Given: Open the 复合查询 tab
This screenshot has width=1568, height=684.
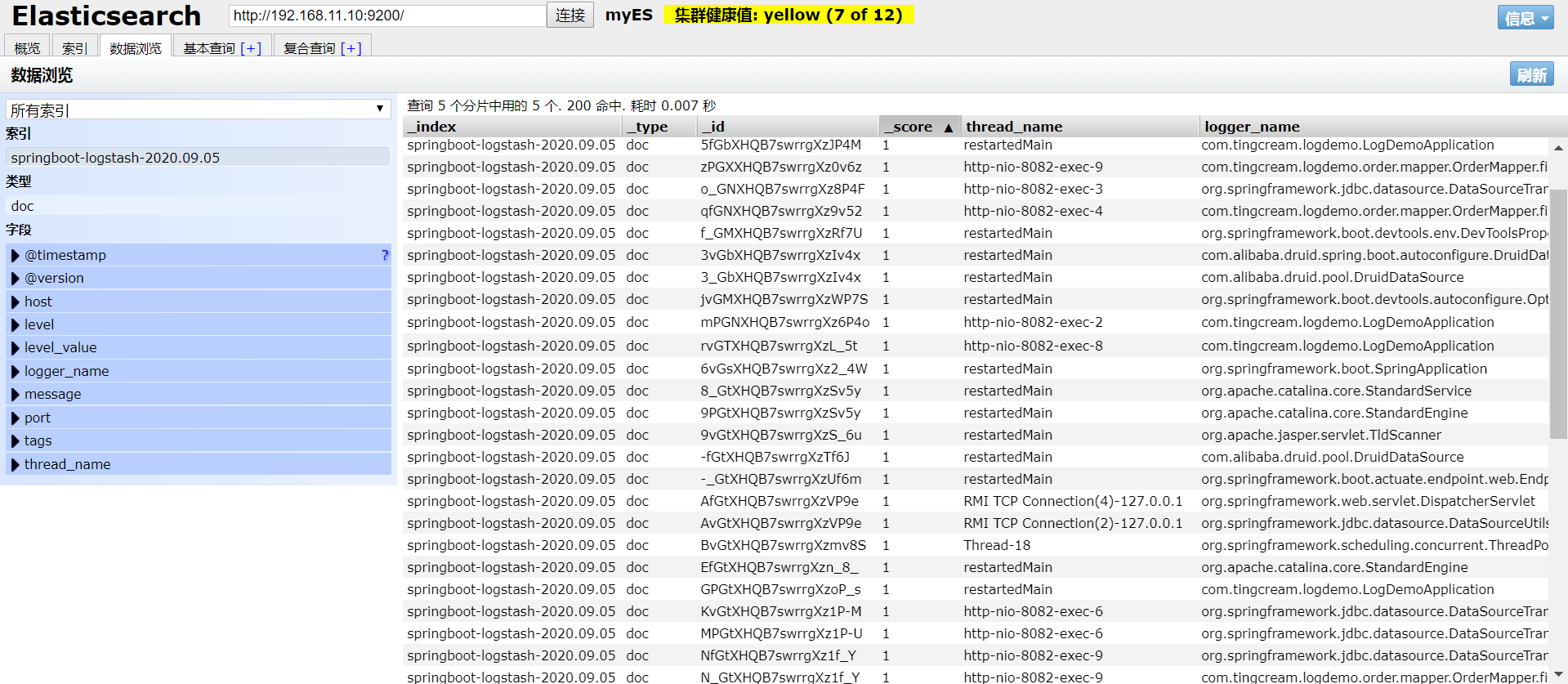Looking at the screenshot, I should tap(309, 48).
